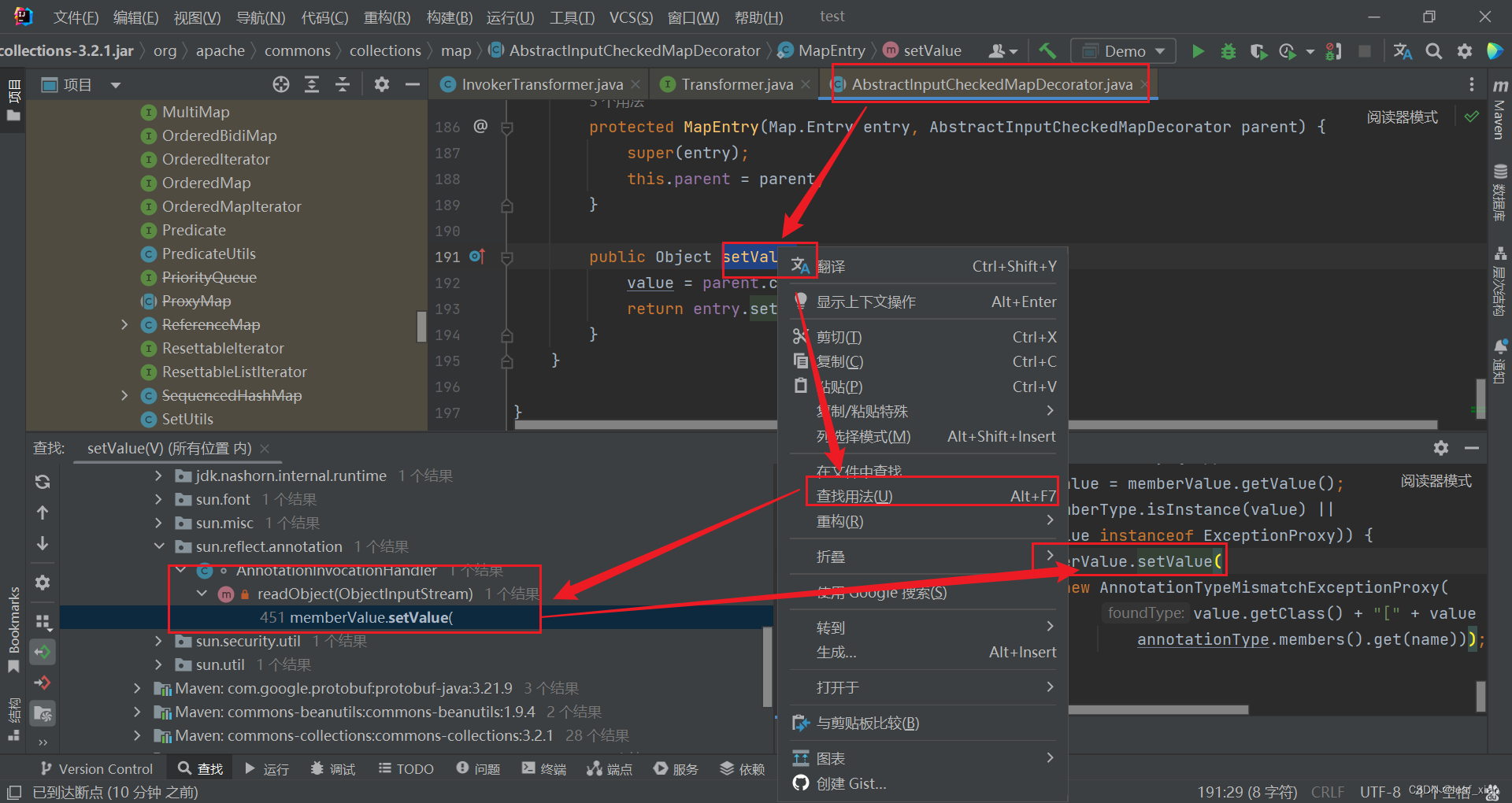Open Find panel settings gear on left strip
This screenshot has height=803, width=1512.
pyautogui.click(x=43, y=583)
